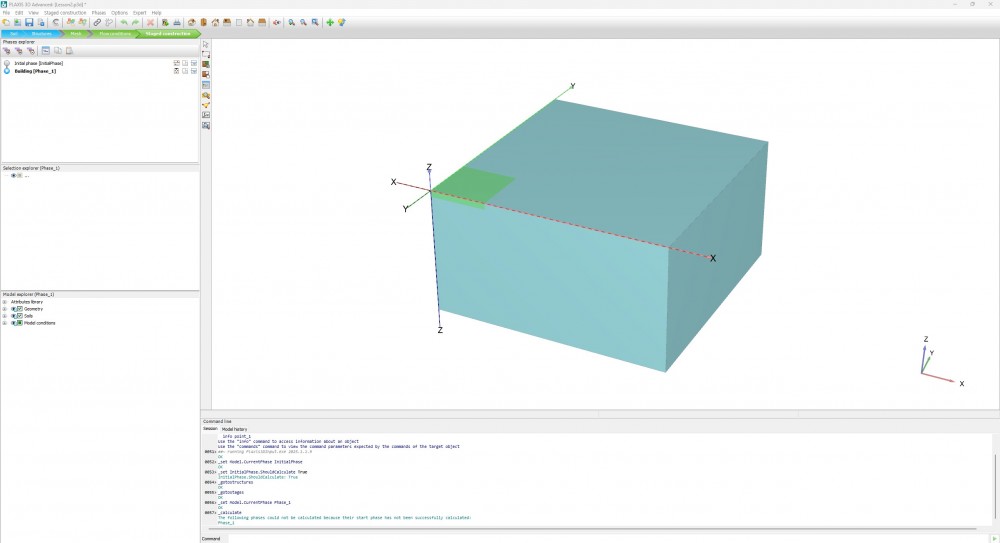This screenshot has width=1000, height=543.
Task: Open the Model history tab
Action: (234, 429)
